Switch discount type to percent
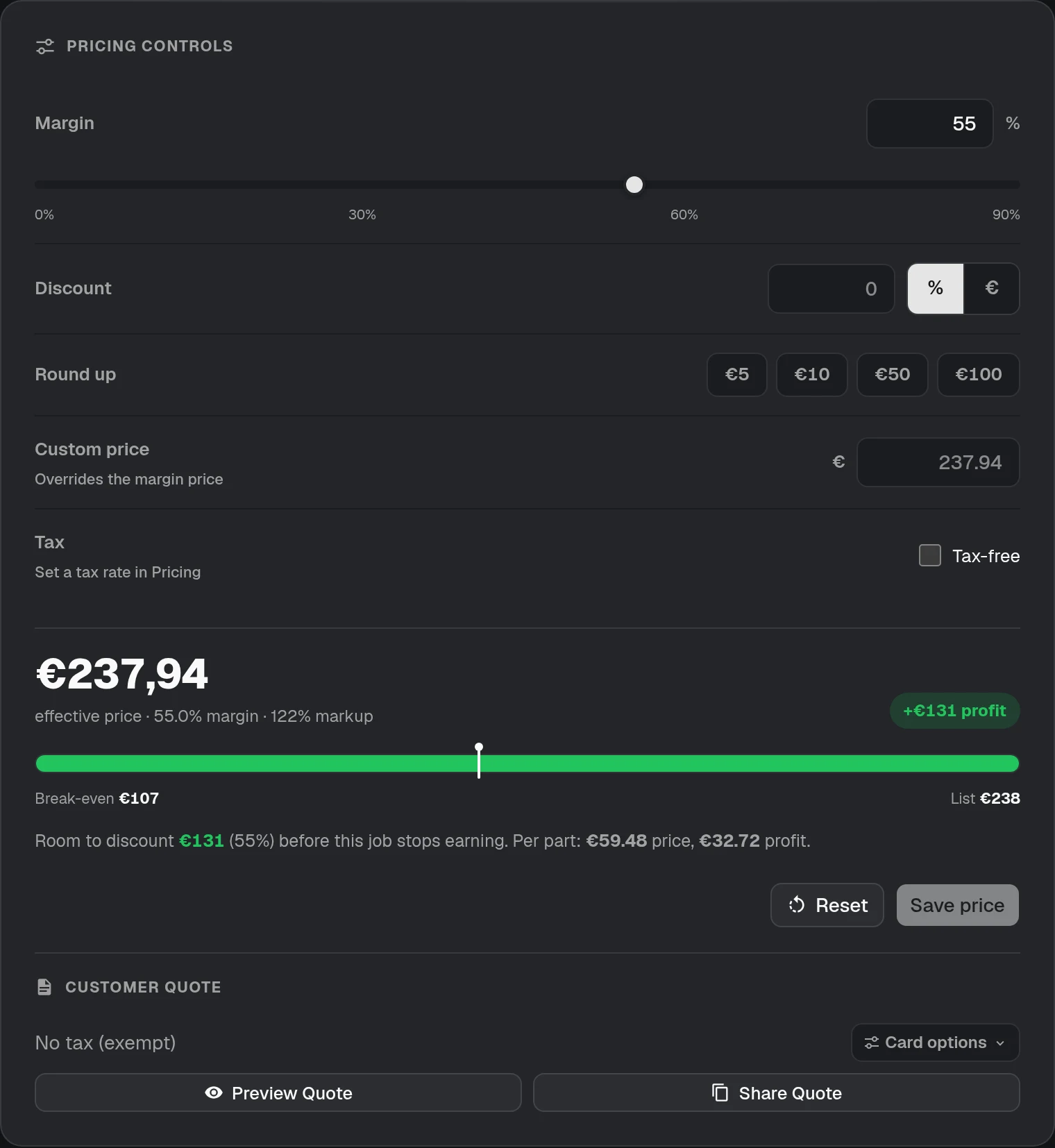The height and width of the screenshot is (1148, 1055). coord(936,288)
